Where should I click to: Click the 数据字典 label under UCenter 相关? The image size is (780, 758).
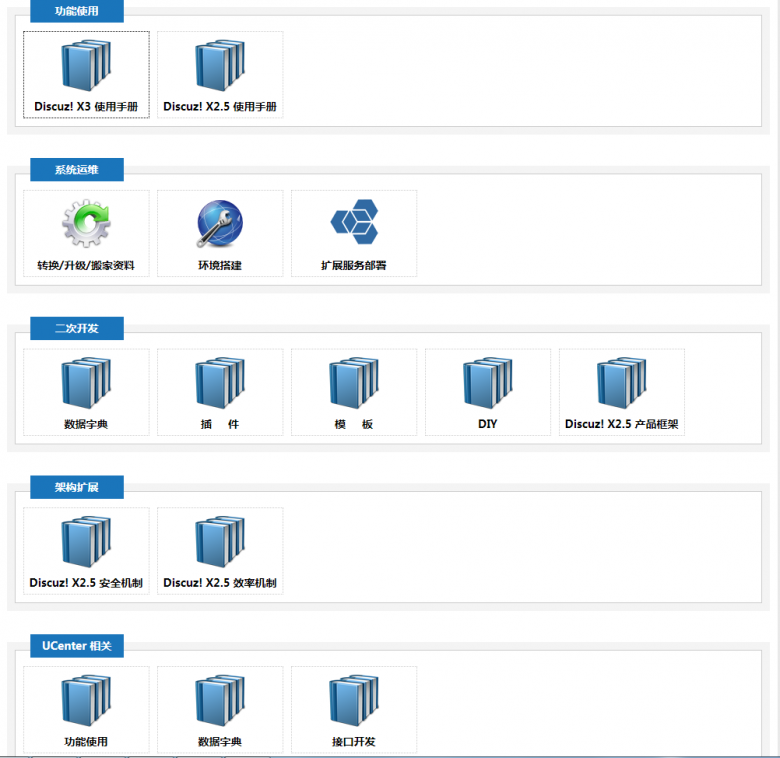point(220,742)
